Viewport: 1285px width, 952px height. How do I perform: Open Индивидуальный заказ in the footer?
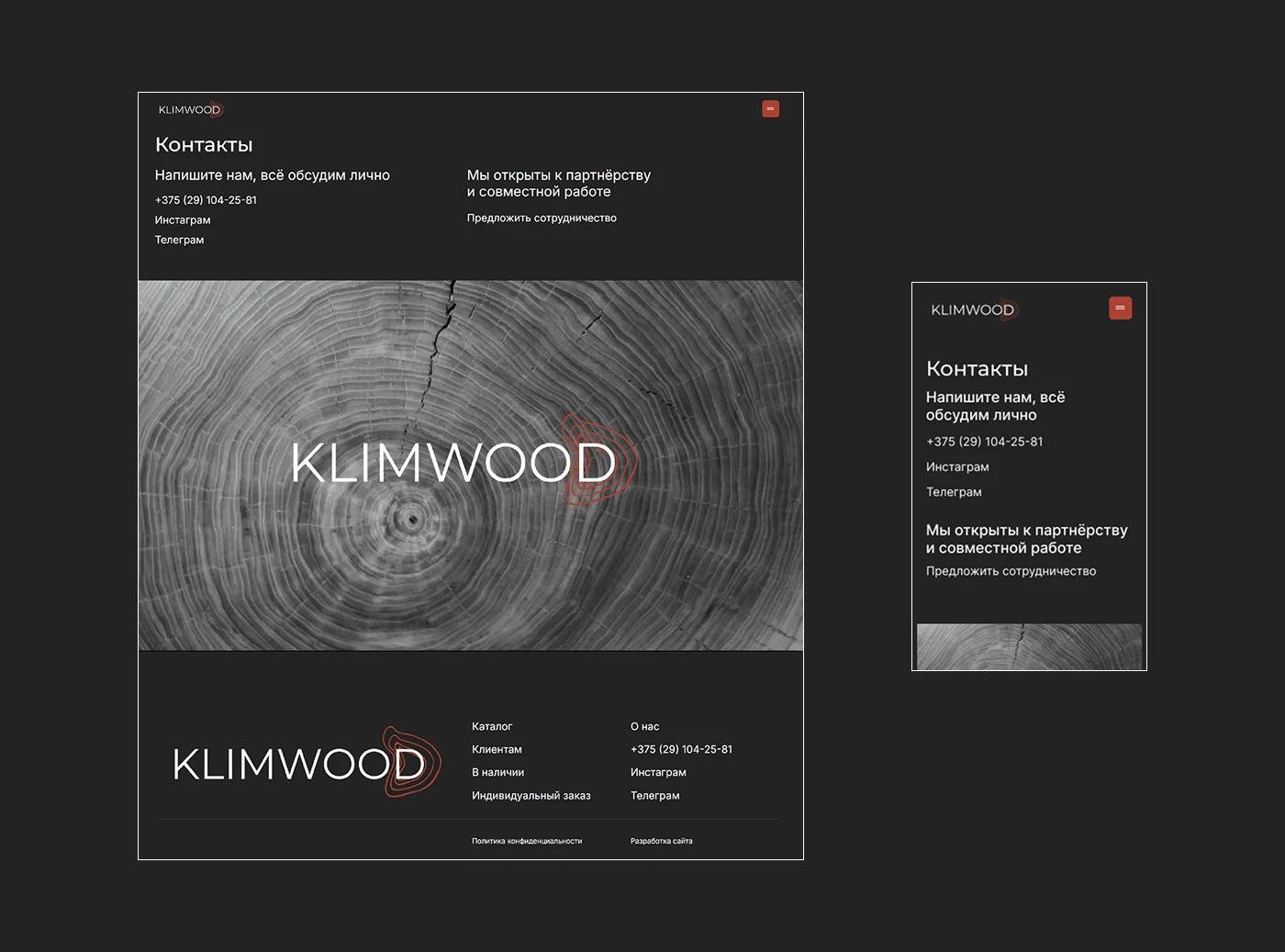[531, 796]
